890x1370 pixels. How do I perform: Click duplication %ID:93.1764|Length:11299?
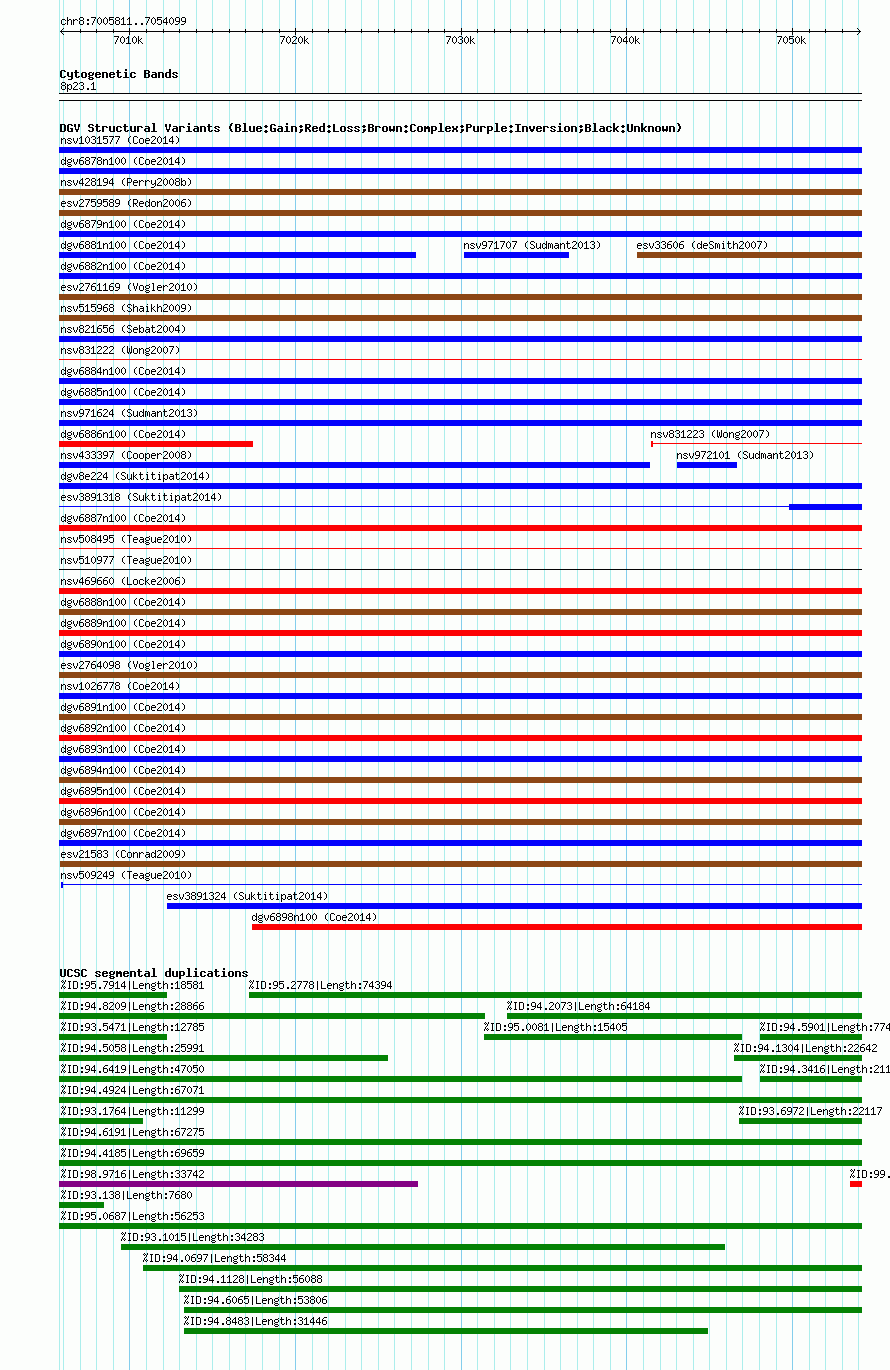point(132,1112)
